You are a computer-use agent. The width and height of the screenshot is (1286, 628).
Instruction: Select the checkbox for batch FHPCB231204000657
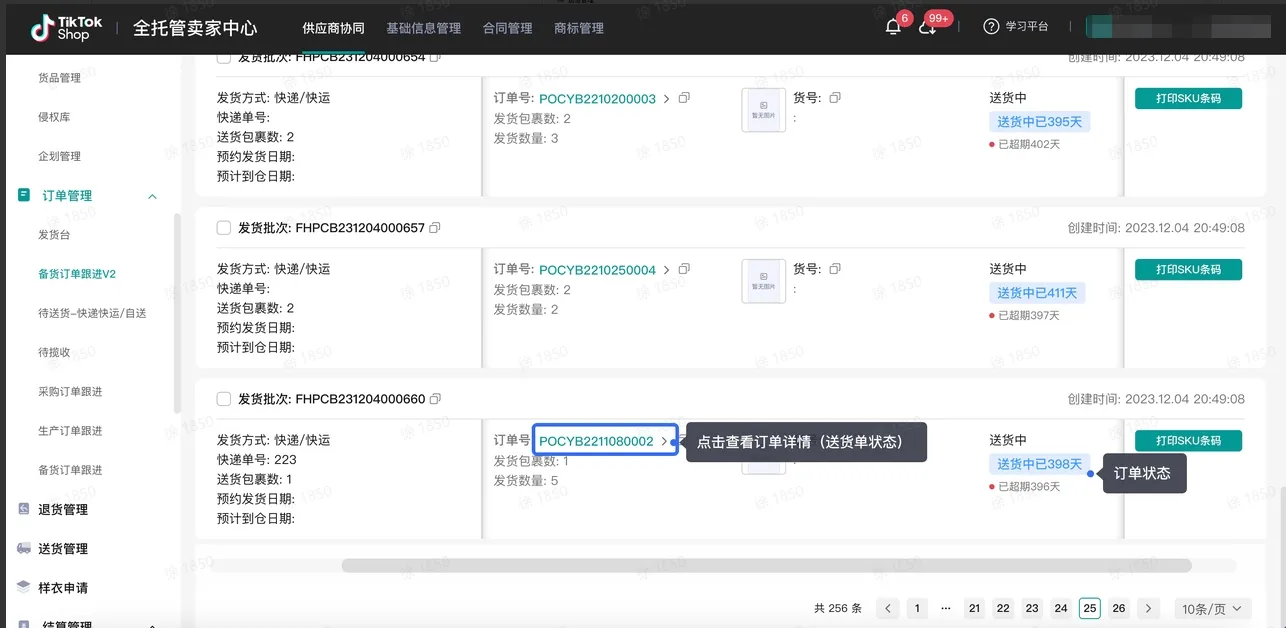tap(224, 228)
